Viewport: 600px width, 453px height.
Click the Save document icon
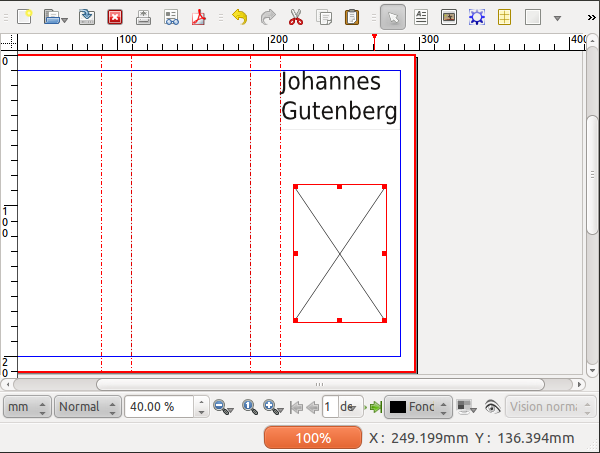(x=87, y=17)
